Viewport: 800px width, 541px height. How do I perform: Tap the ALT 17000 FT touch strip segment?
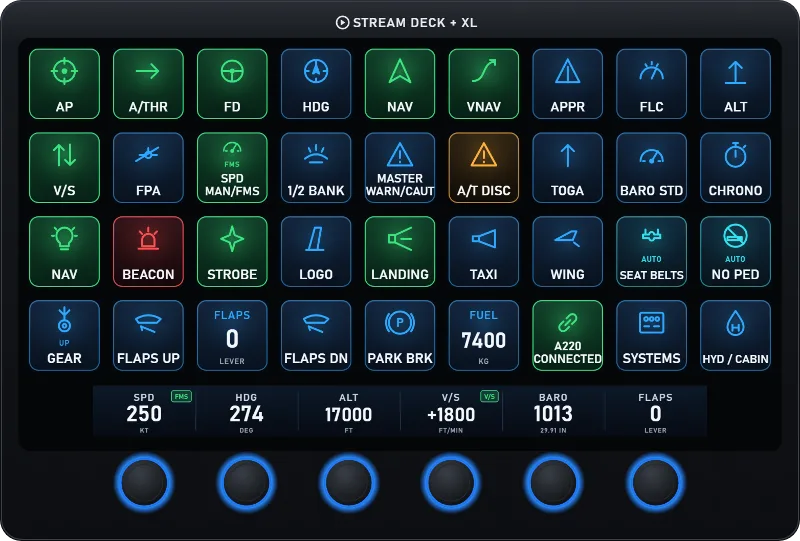(x=348, y=411)
